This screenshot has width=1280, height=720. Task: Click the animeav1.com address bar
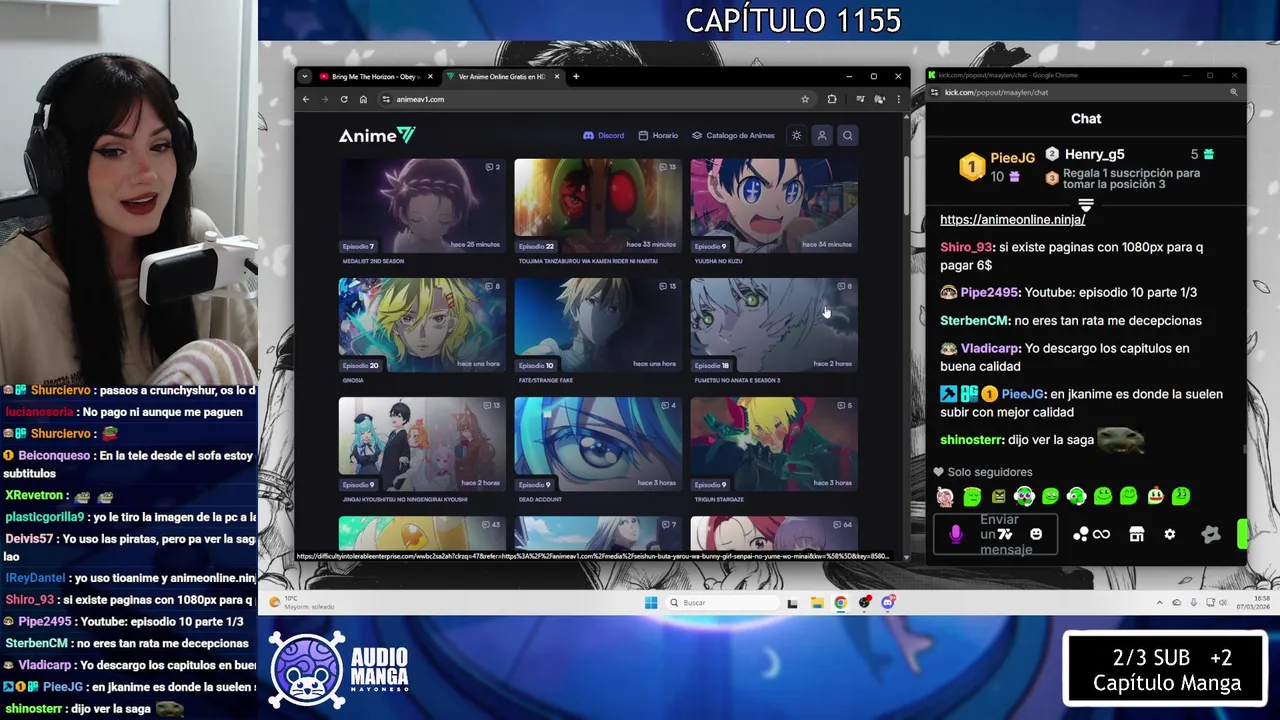pyautogui.click(x=596, y=99)
